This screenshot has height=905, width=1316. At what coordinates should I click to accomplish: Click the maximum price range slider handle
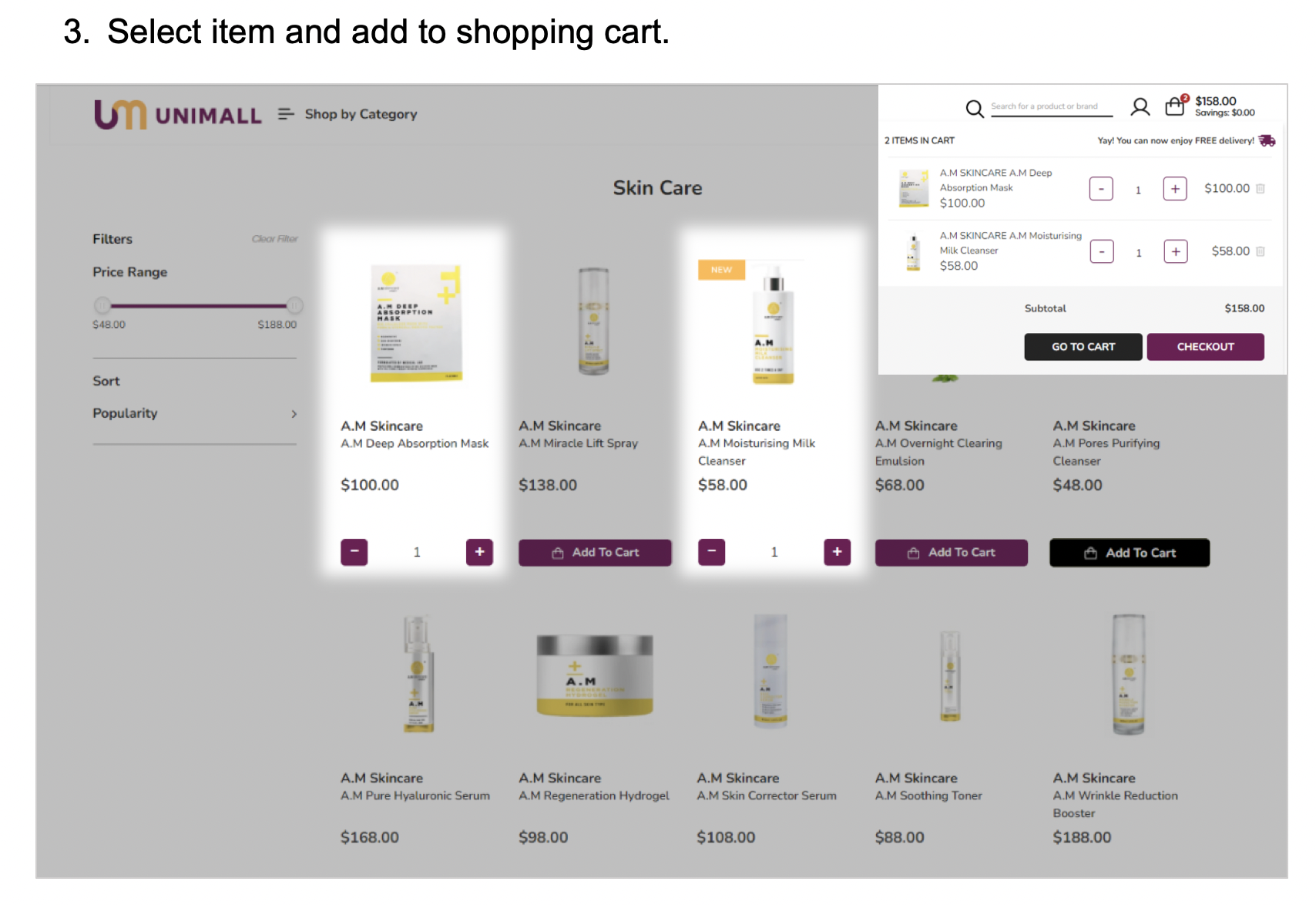tap(294, 305)
